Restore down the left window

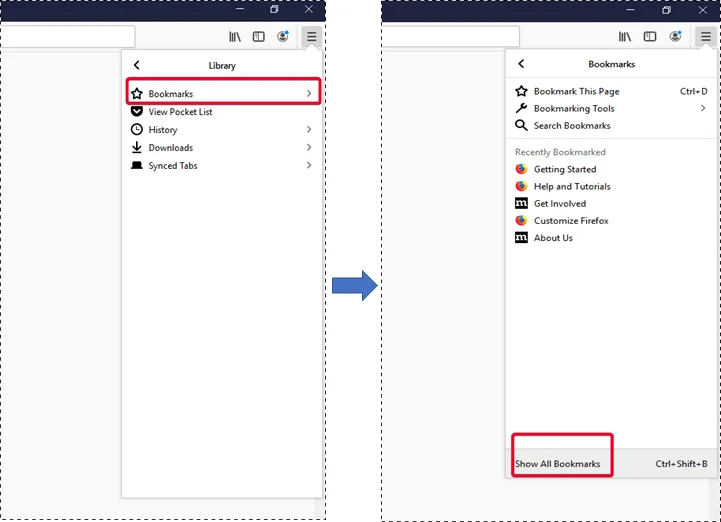(x=275, y=9)
